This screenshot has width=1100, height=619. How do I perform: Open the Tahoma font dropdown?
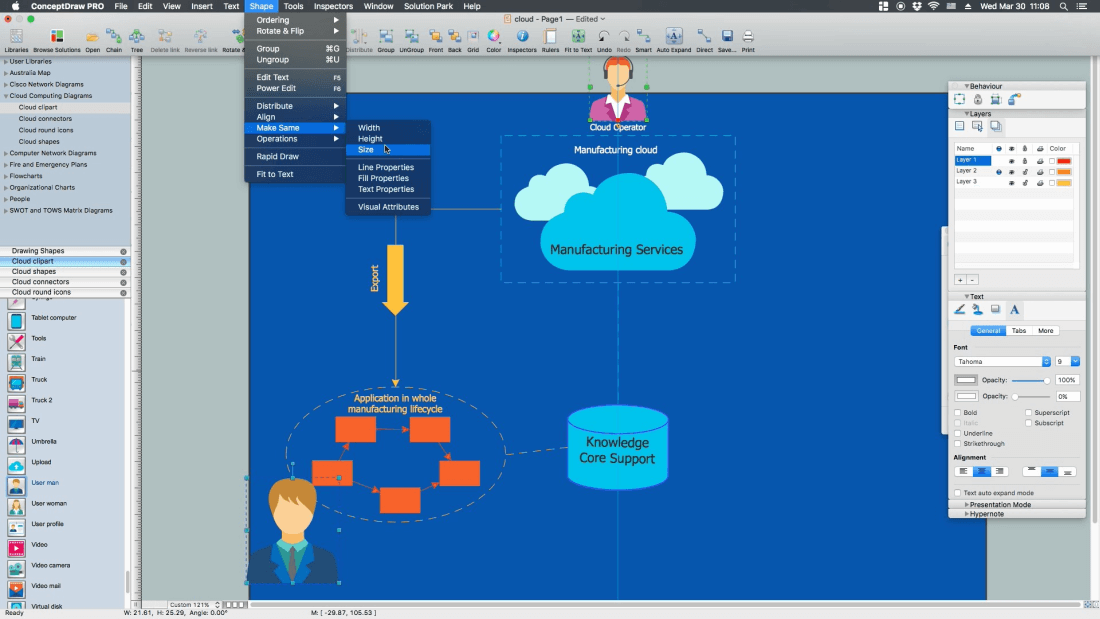1002,361
